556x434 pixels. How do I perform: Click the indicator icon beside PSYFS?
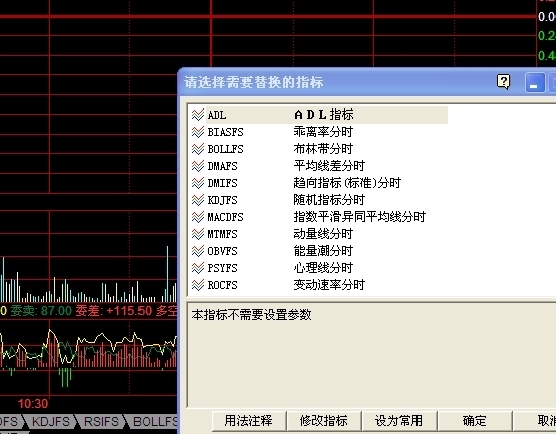click(198, 268)
